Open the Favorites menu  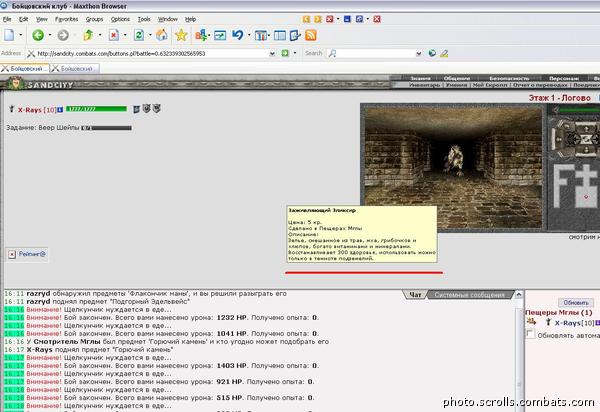coord(66,19)
